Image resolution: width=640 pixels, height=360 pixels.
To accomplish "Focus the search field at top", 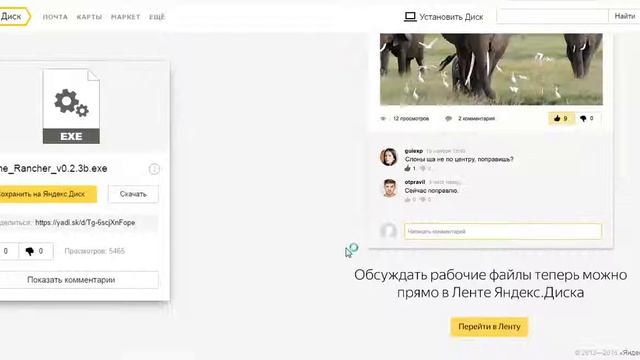I will [552, 16].
